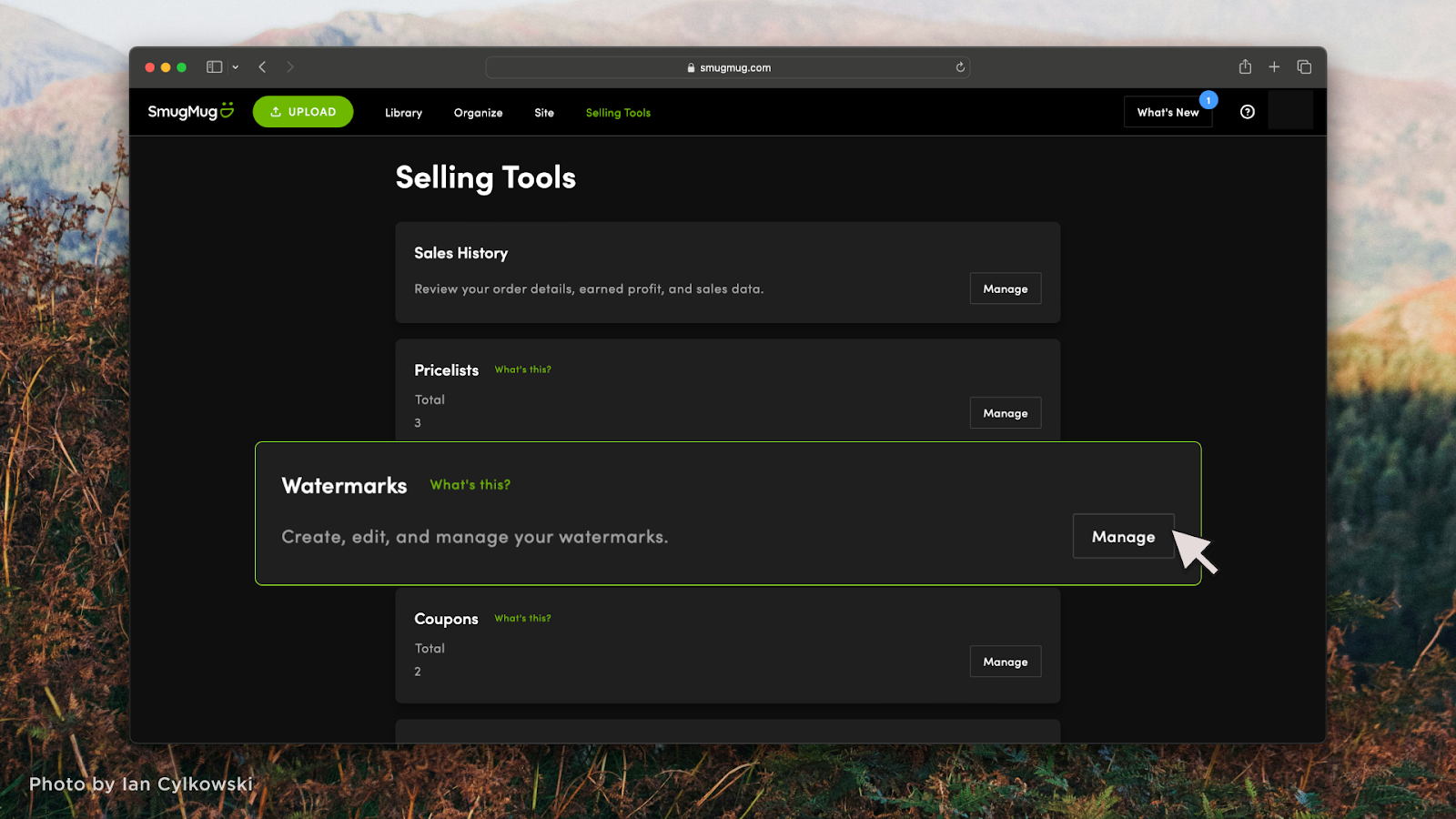Click the Sales History heading
1456x819 pixels.
(460, 253)
